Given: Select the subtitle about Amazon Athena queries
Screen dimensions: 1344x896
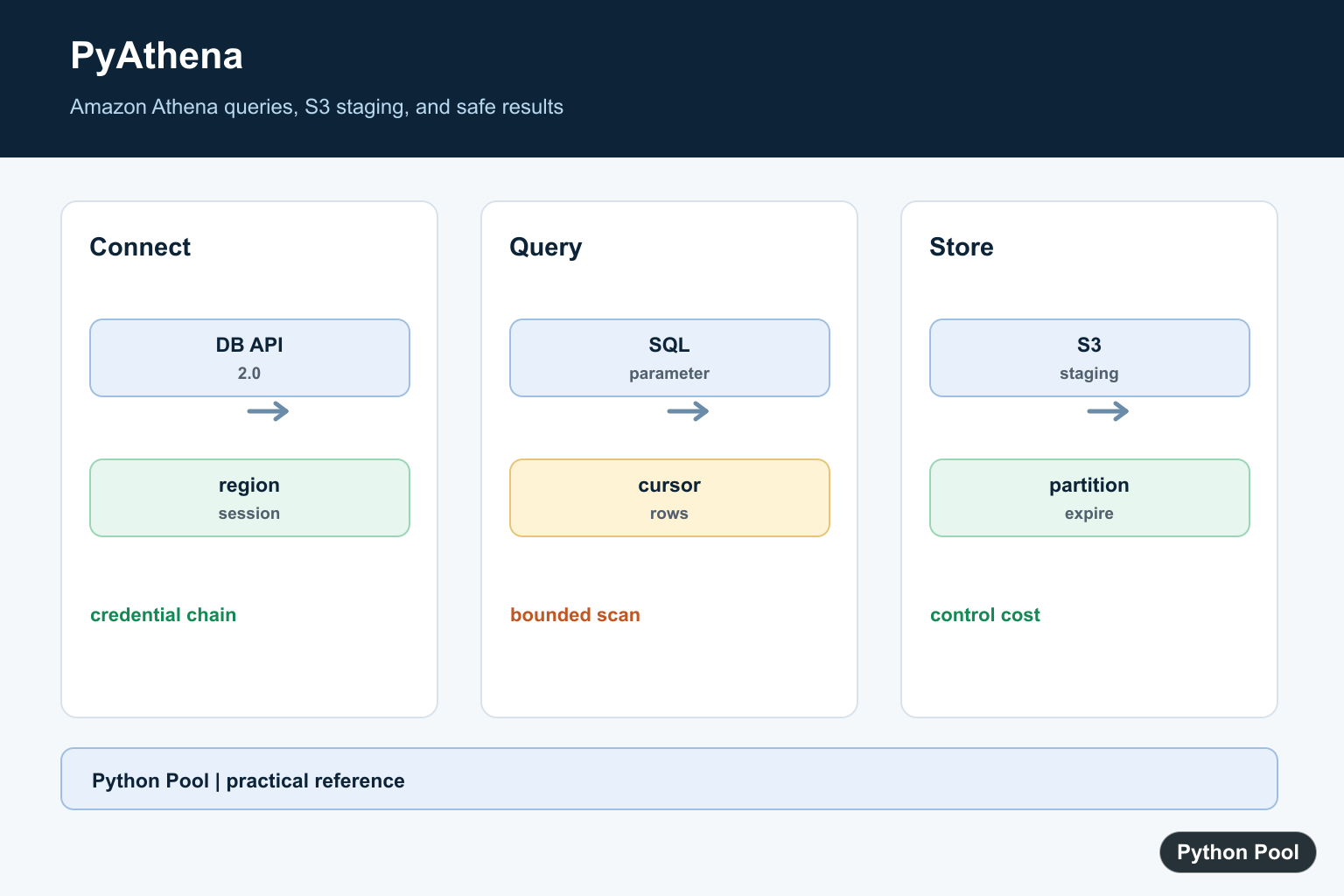Looking at the screenshot, I should point(317,107).
